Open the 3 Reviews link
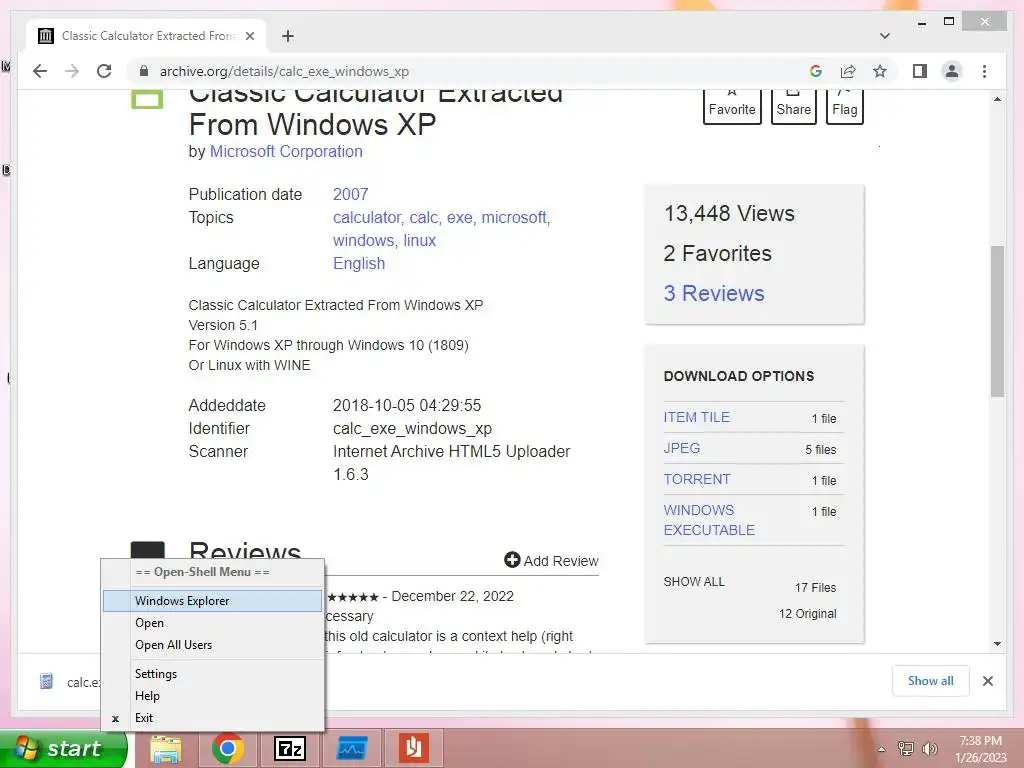Viewport: 1024px width, 768px height. (x=714, y=293)
